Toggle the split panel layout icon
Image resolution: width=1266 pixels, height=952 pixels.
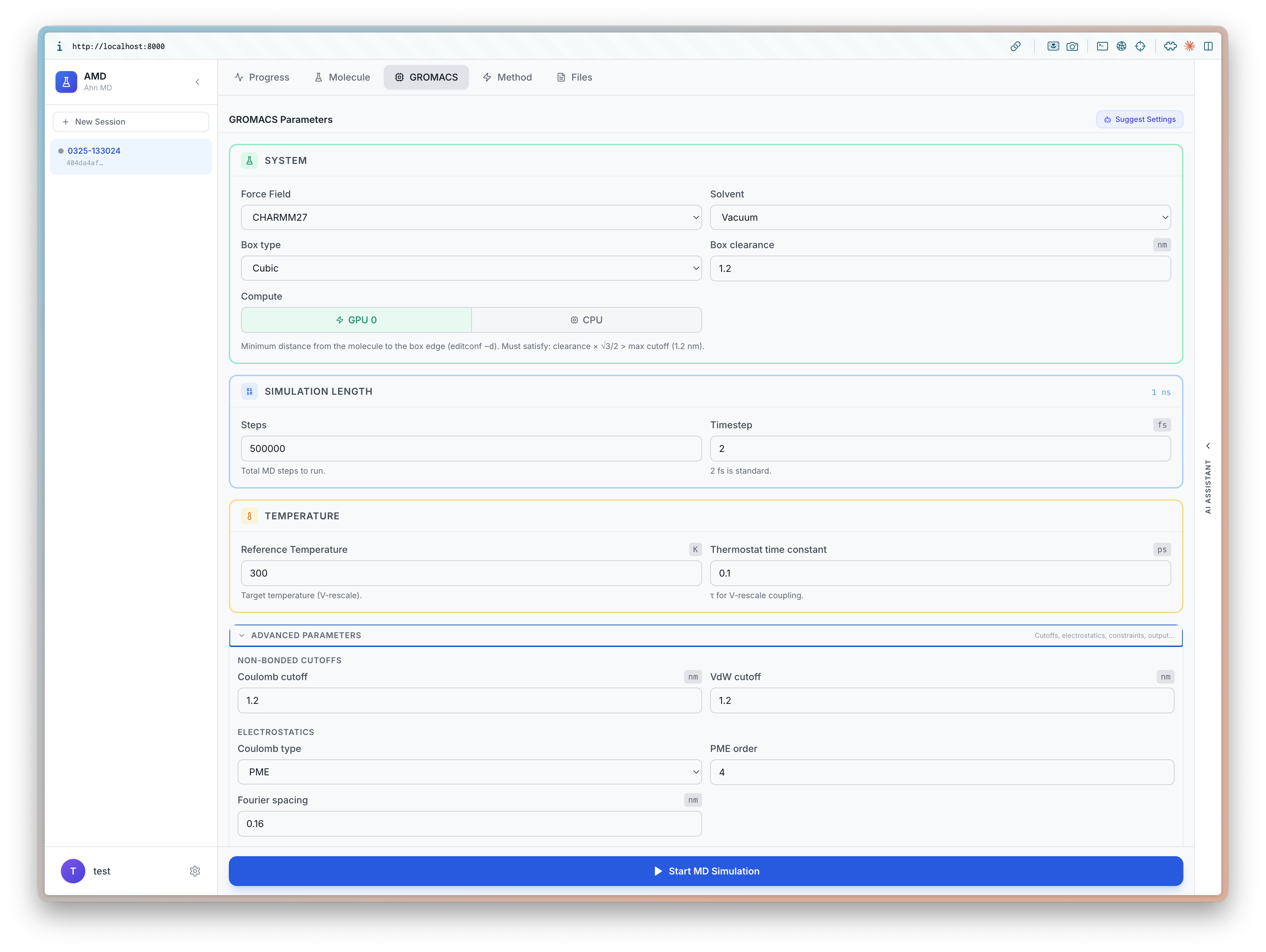point(1208,46)
